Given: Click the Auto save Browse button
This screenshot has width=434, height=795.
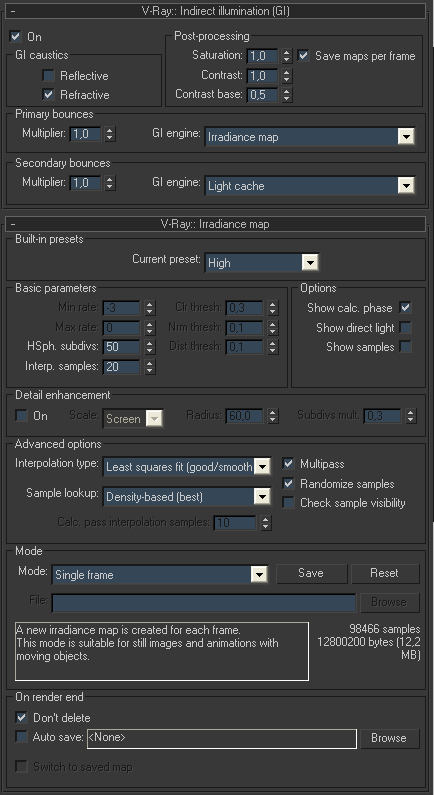Looking at the screenshot, I should pyautogui.click(x=389, y=738).
